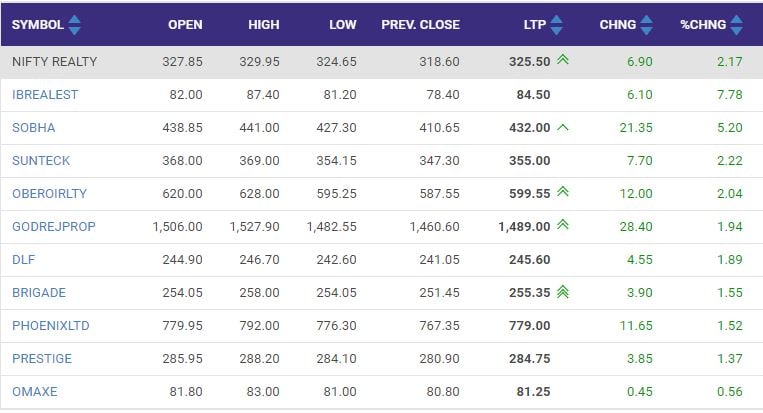This screenshot has height=413, width=763.
Task: Sort by %CHNG column arrows
Action: pyautogui.click(x=738, y=24)
